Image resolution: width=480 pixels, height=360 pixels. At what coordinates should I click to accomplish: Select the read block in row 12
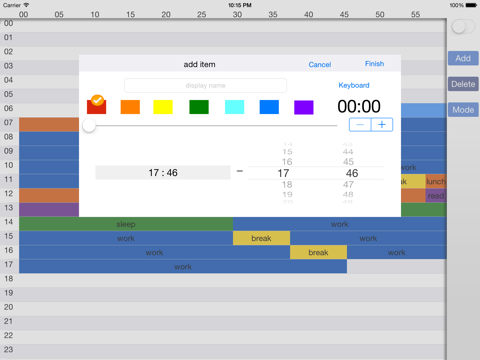click(436, 196)
